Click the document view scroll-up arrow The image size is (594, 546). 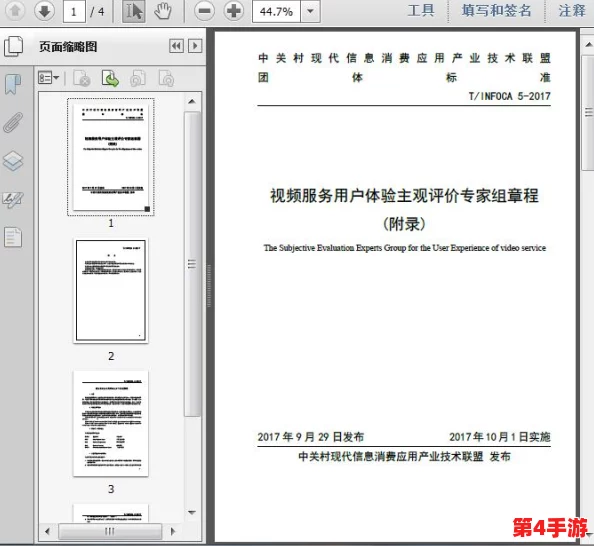[x=589, y=44]
